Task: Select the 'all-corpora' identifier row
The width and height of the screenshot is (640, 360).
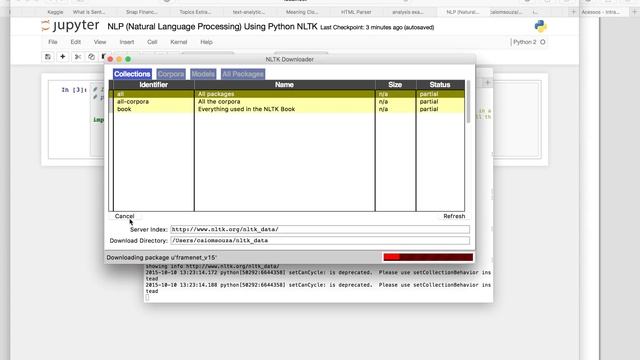Action: (x=153, y=102)
